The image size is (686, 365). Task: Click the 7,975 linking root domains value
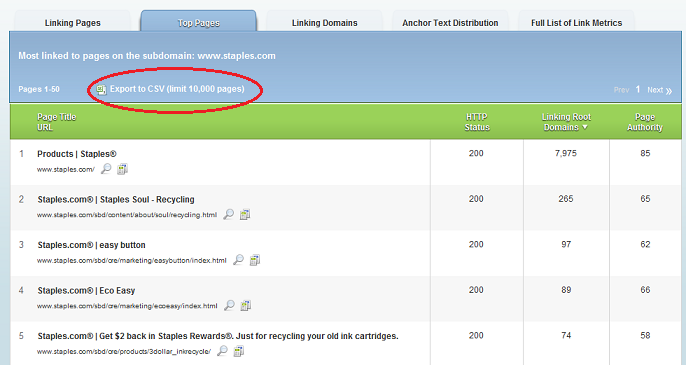click(x=566, y=154)
